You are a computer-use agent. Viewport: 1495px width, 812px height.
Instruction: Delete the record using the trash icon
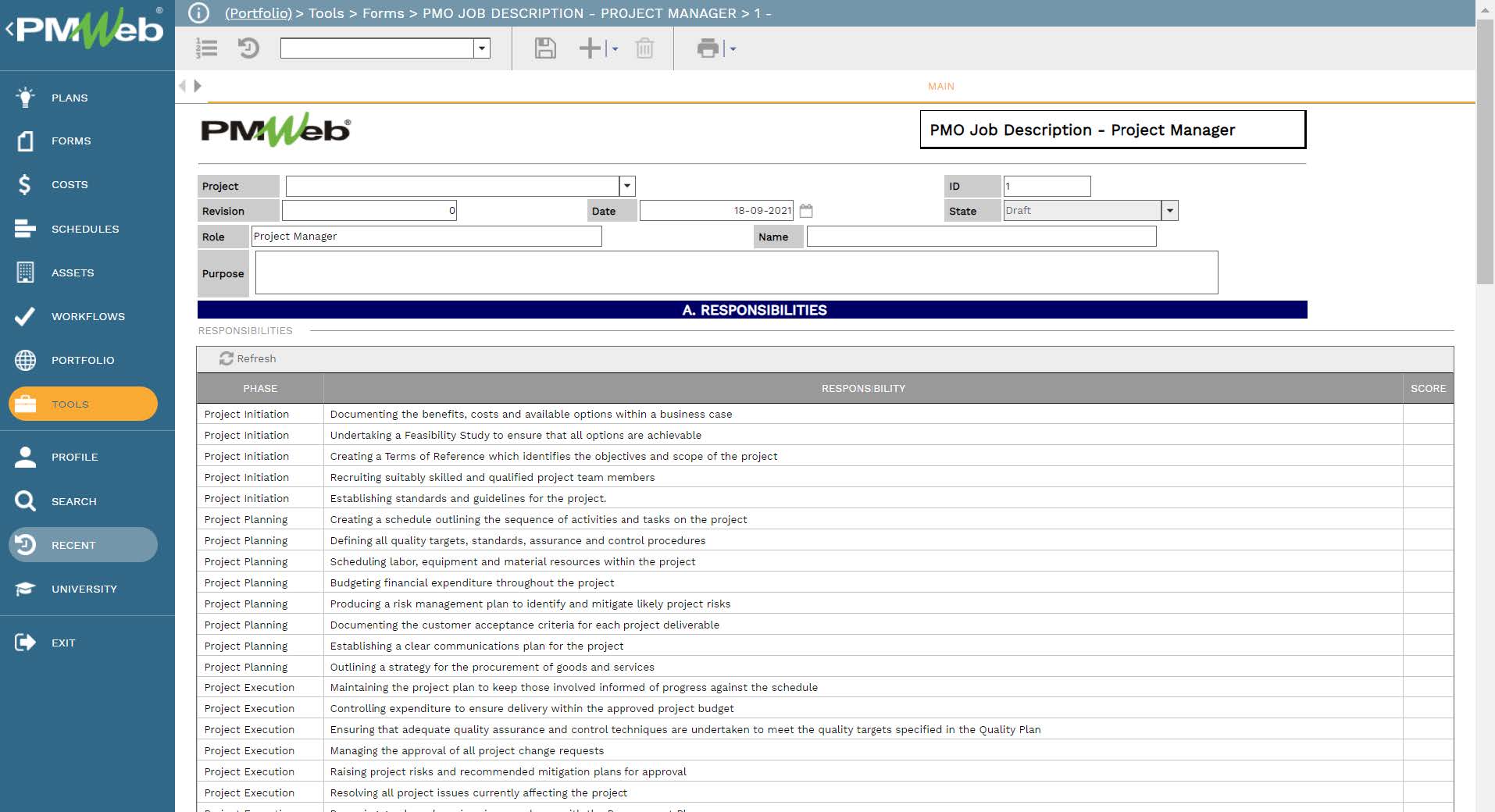click(x=644, y=48)
